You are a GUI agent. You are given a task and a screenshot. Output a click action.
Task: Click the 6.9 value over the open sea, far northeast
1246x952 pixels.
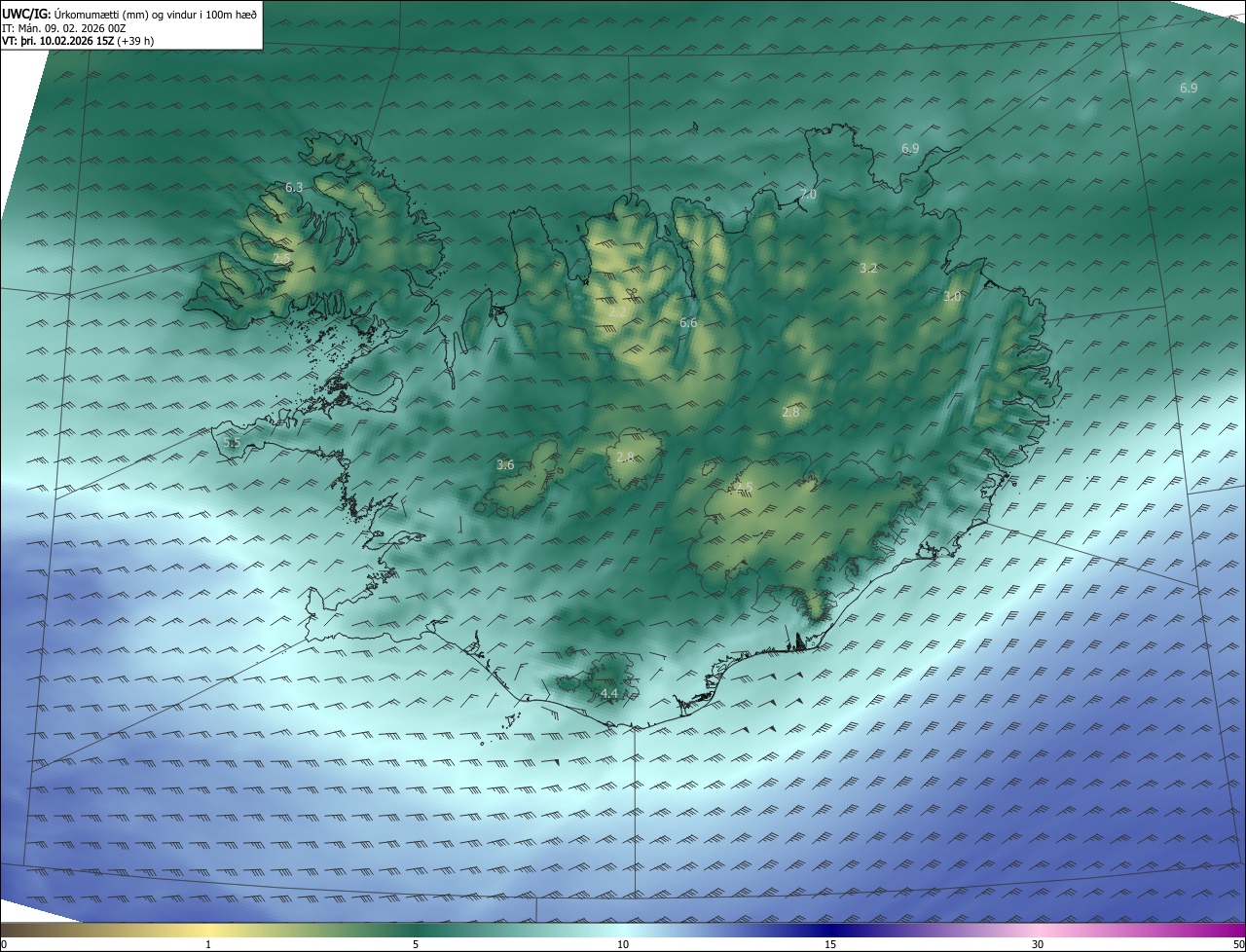1189,88
